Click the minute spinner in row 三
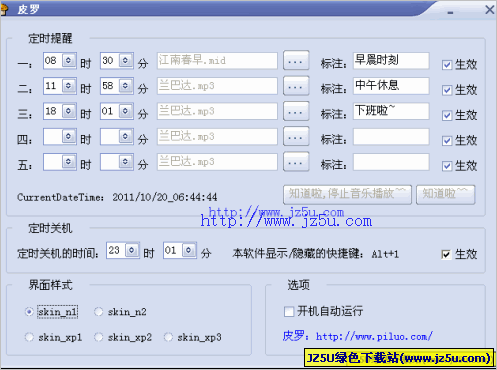Image resolution: width=497 pixels, height=370 pixels. point(117,111)
